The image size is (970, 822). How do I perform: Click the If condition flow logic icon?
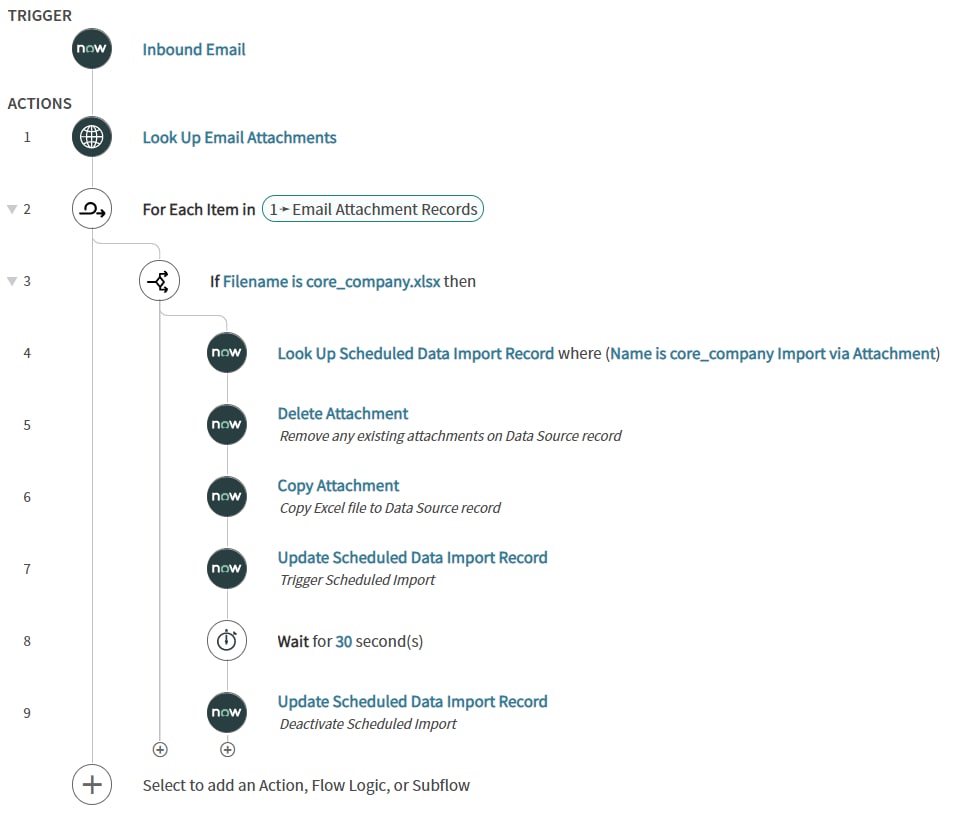click(x=159, y=281)
